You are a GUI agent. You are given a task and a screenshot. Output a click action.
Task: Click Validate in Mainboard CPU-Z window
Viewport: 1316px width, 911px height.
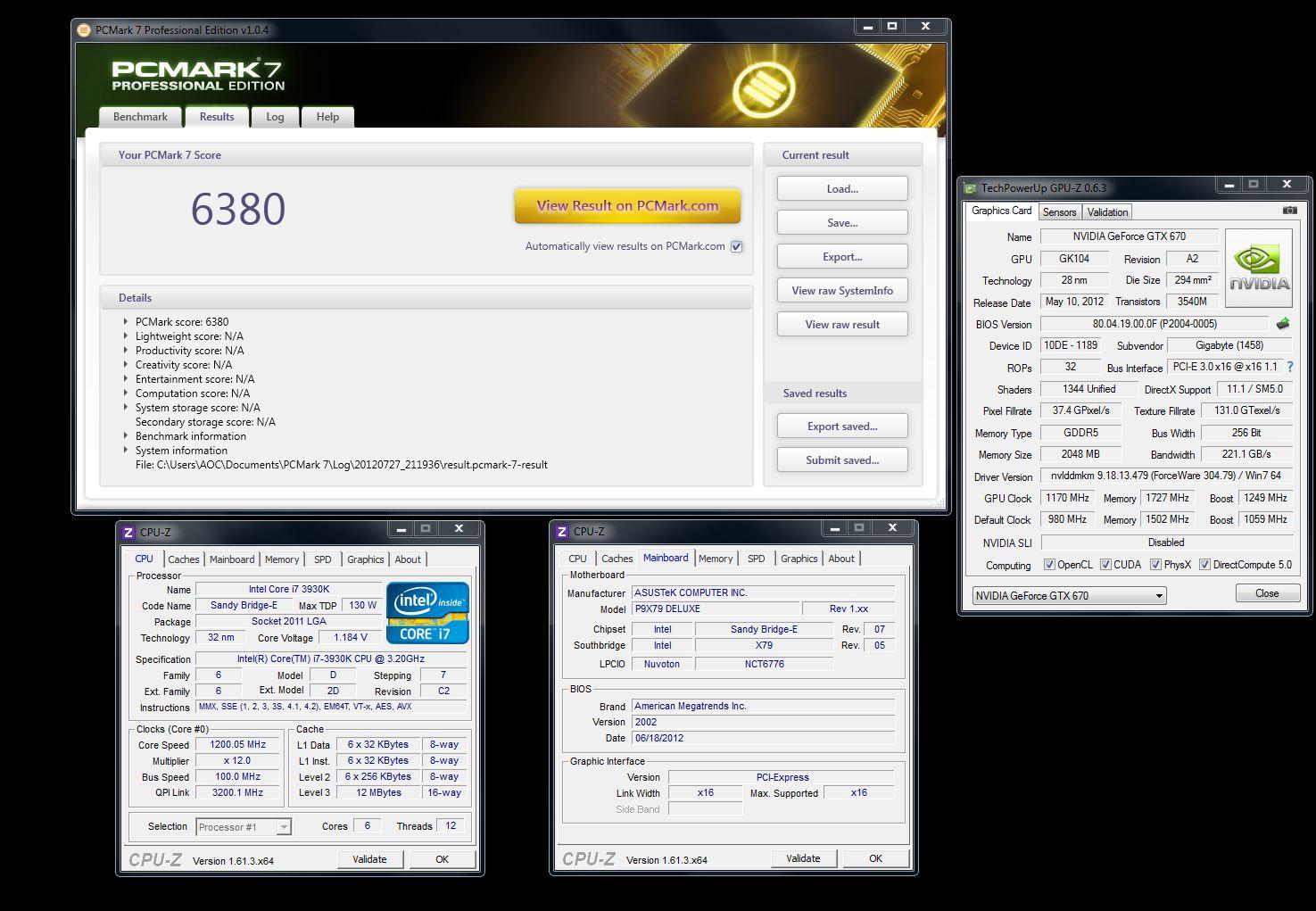pyautogui.click(x=803, y=858)
